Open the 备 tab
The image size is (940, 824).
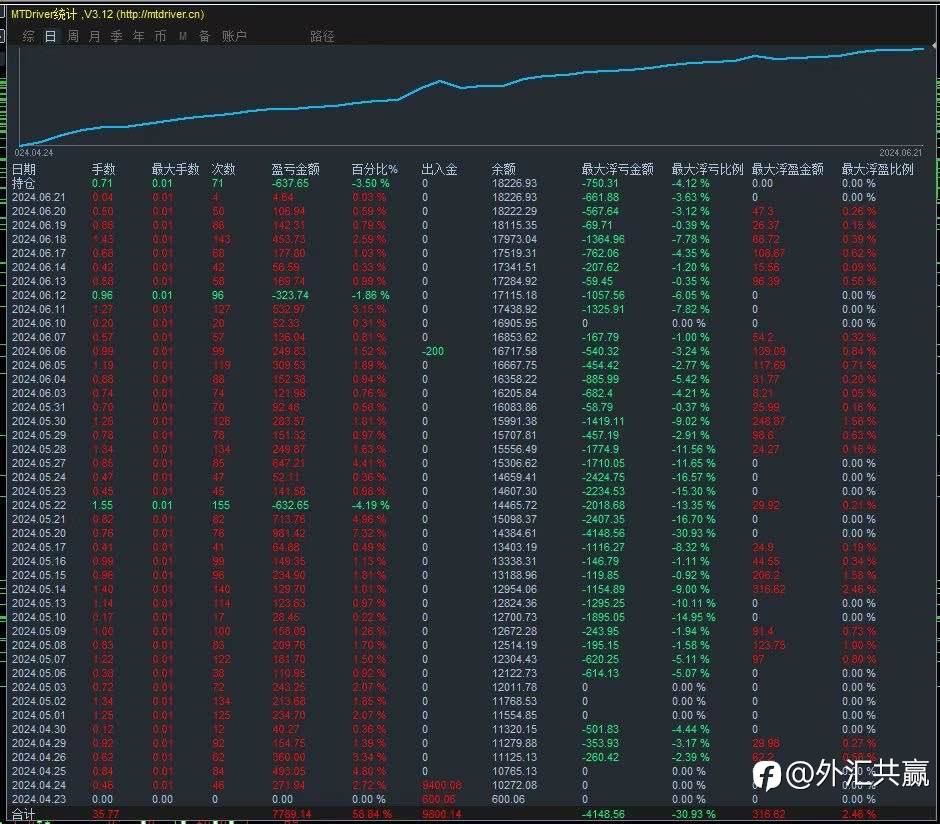[x=204, y=37]
